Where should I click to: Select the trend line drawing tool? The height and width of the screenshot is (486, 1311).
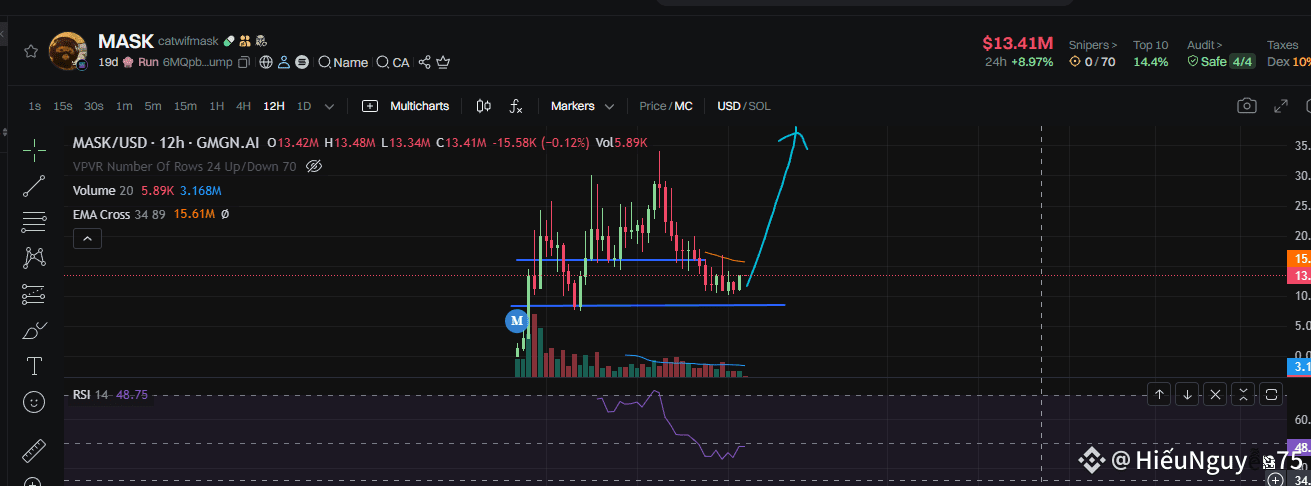point(34,185)
